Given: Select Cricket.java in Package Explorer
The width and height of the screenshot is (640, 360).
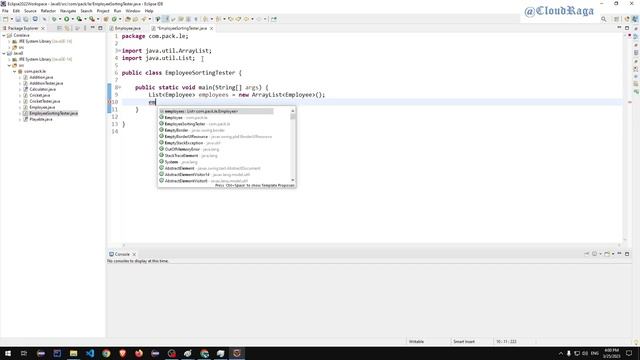Looking at the screenshot, I should coord(40,96).
